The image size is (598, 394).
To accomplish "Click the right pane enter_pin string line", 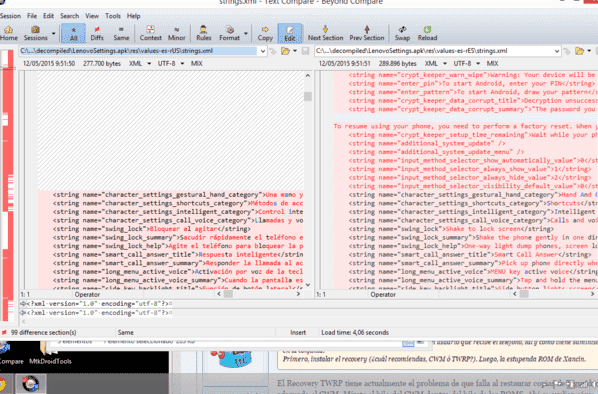I will pos(472,84).
